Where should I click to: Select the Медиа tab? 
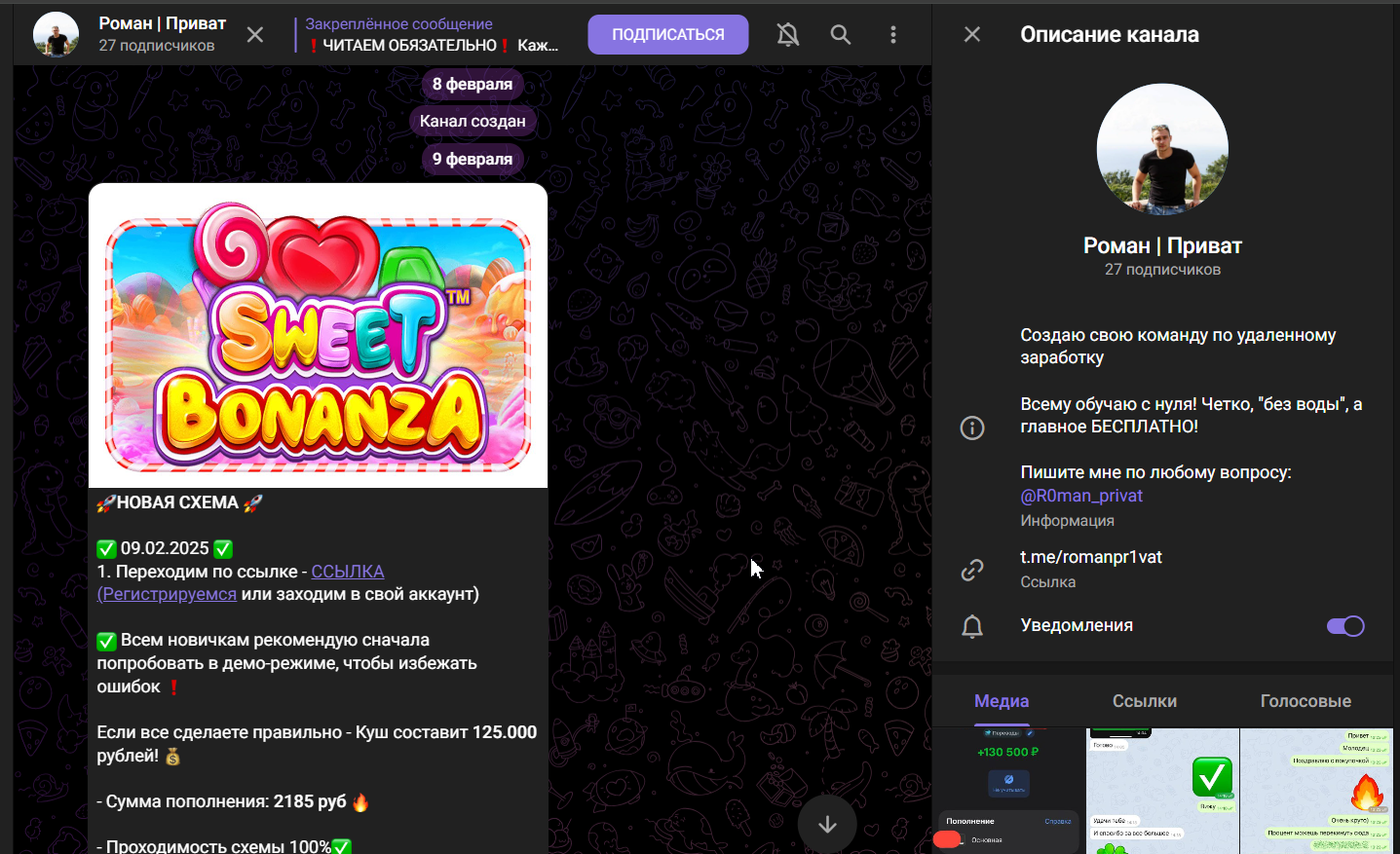pyautogui.click(x=1002, y=701)
